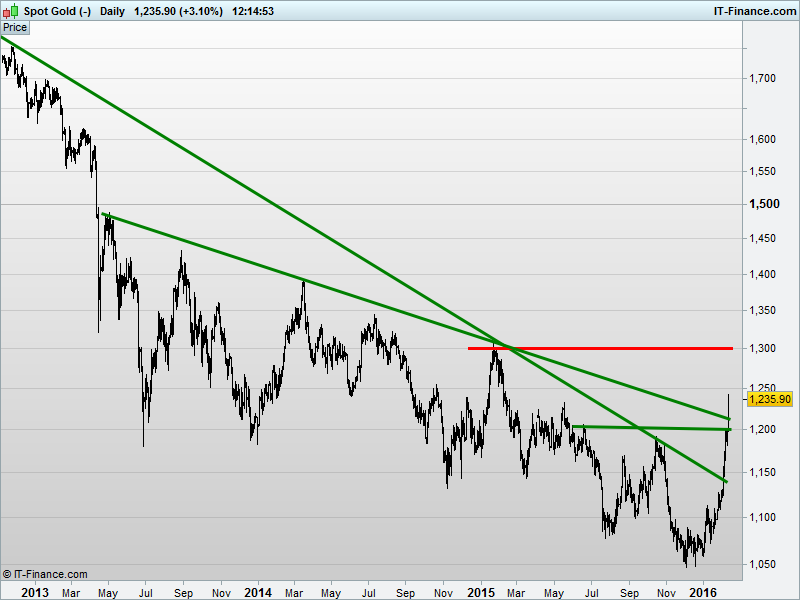The width and height of the screenshot is (800, 600).
Task: Click the 1,300 price axis label
Action: [763, 348]
